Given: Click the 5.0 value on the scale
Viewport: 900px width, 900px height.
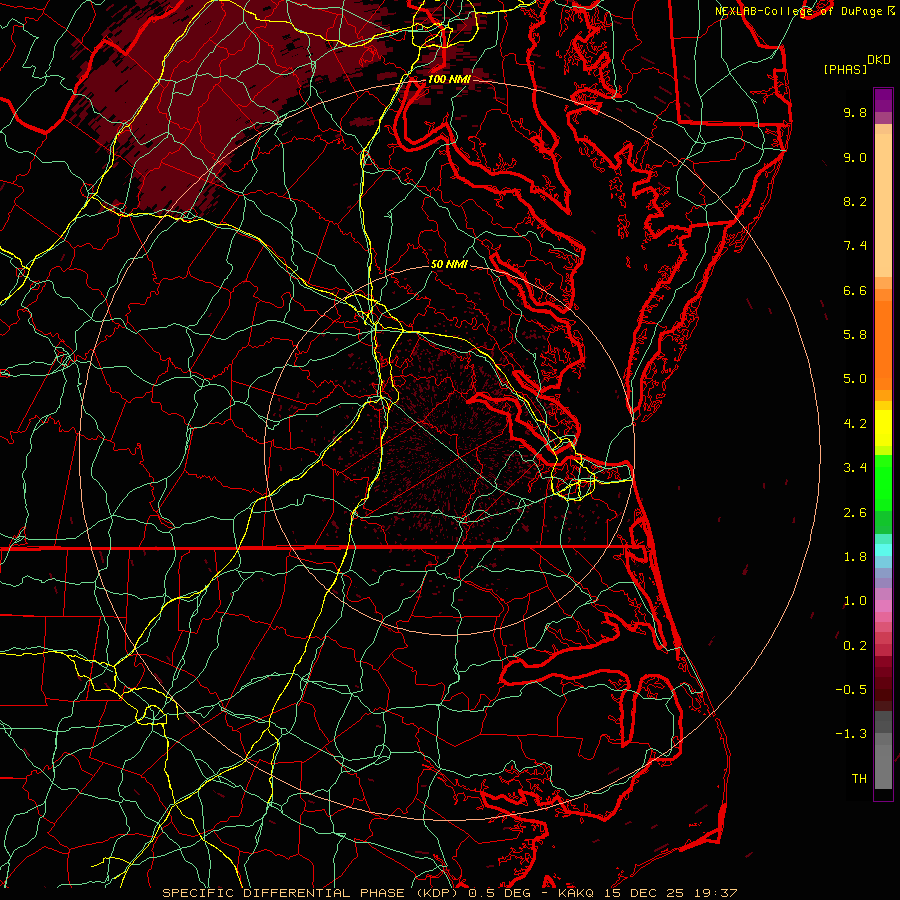Looking at the screenshot, I should [x=855, y=379].
